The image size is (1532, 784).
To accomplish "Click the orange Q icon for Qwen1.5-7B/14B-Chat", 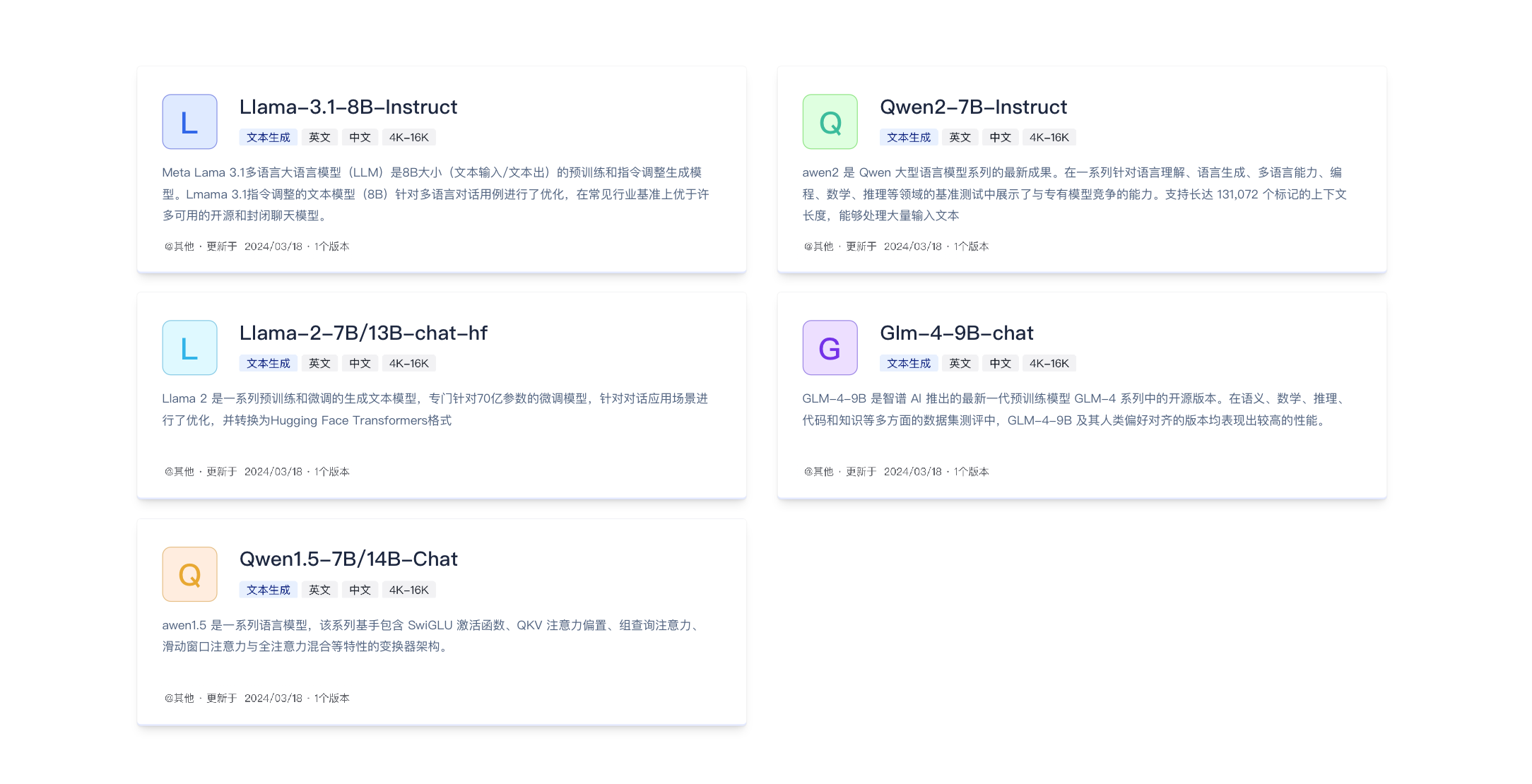I will point(189,574).
